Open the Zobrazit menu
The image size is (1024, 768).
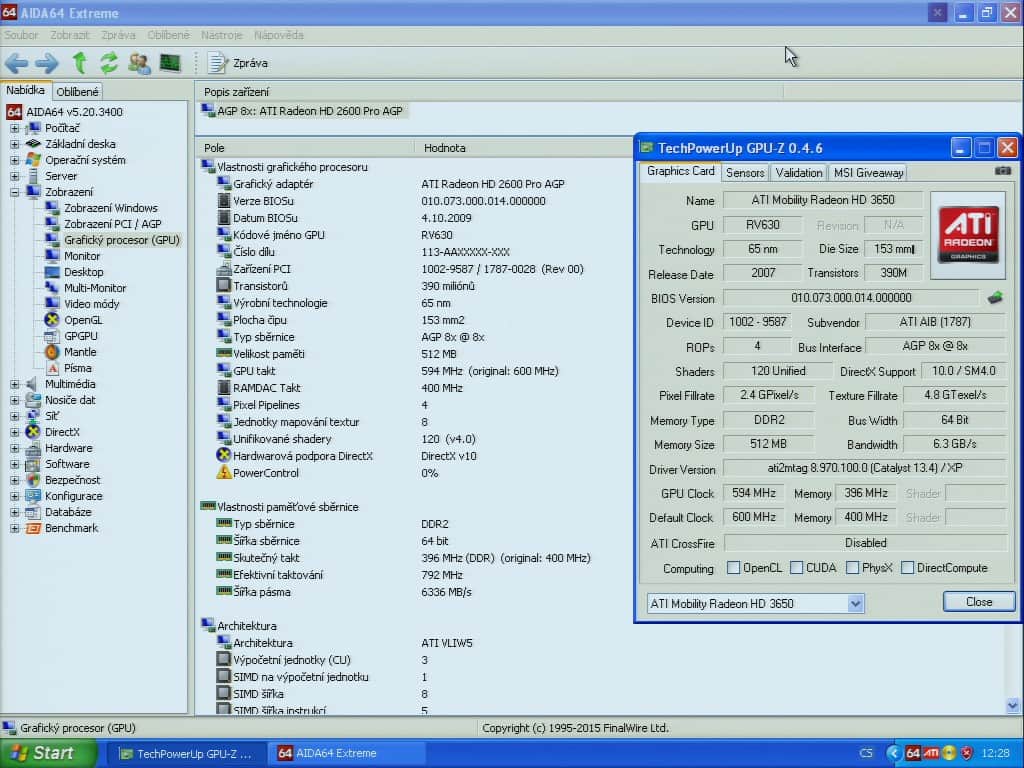click(69, 35)
